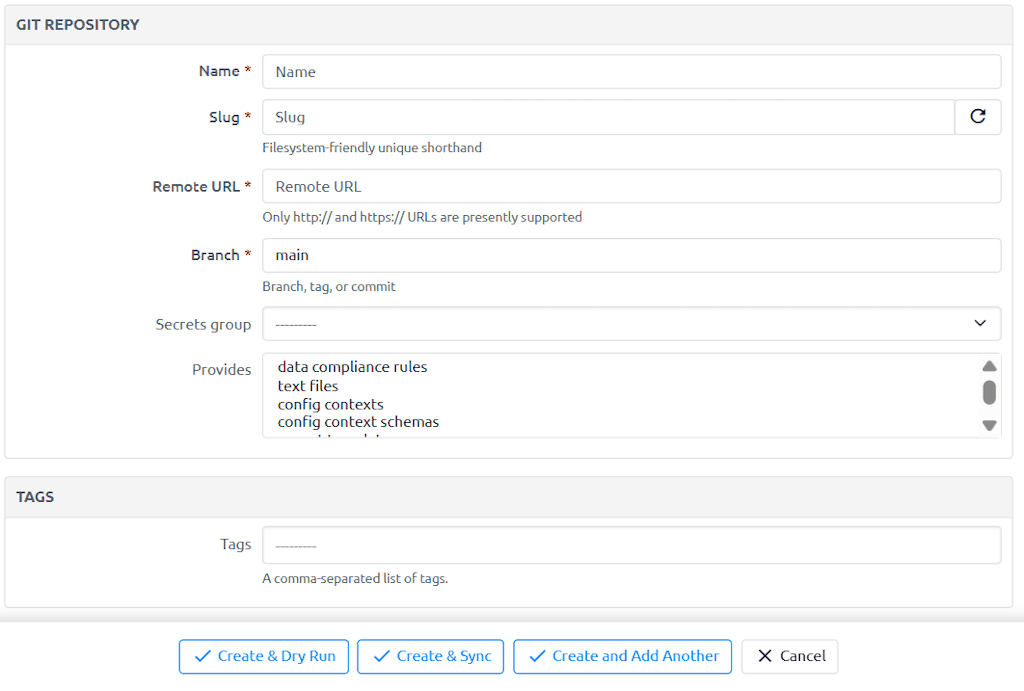Select config contexts option

coord(330,404)
